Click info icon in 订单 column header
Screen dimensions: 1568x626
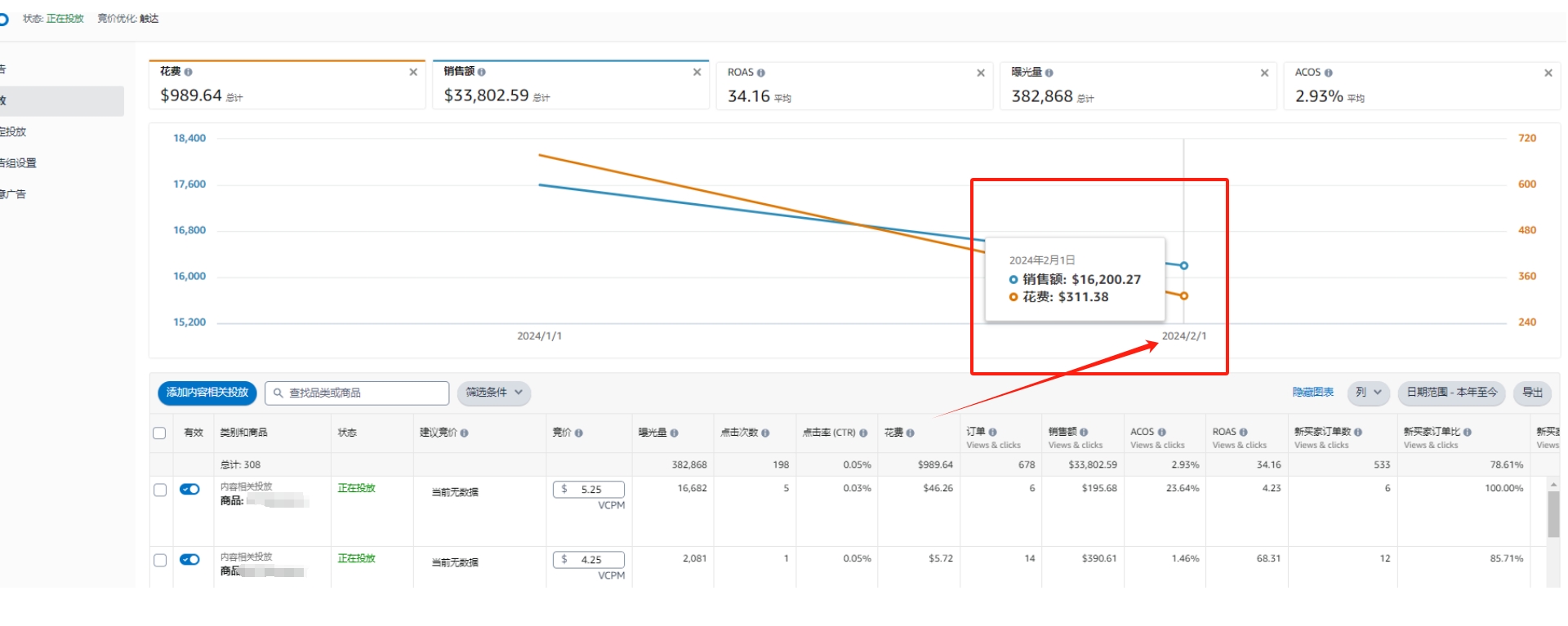pyautogui.click(x=993, y=432)
